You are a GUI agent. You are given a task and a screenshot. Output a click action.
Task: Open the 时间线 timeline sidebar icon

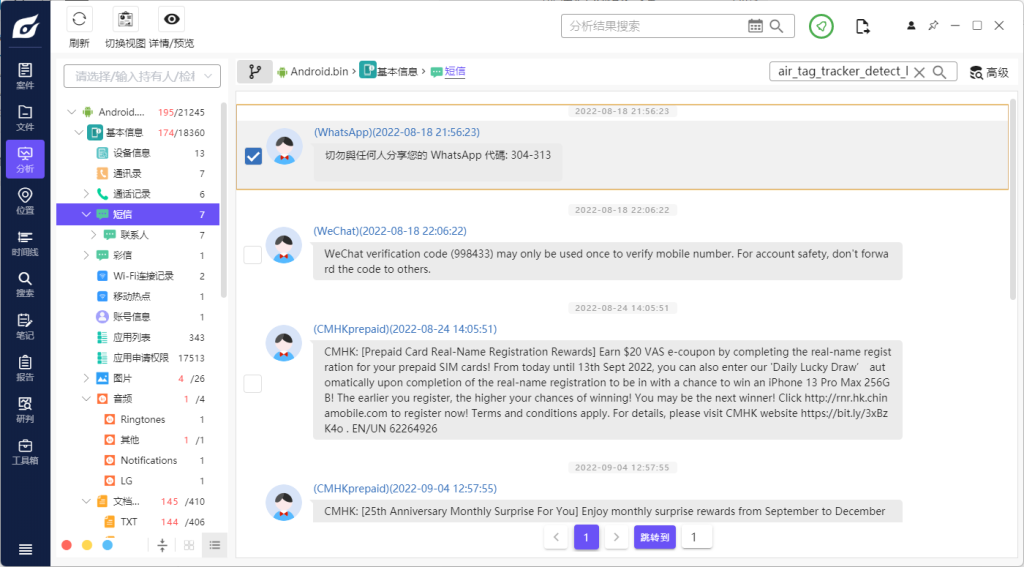coord(25,243)
